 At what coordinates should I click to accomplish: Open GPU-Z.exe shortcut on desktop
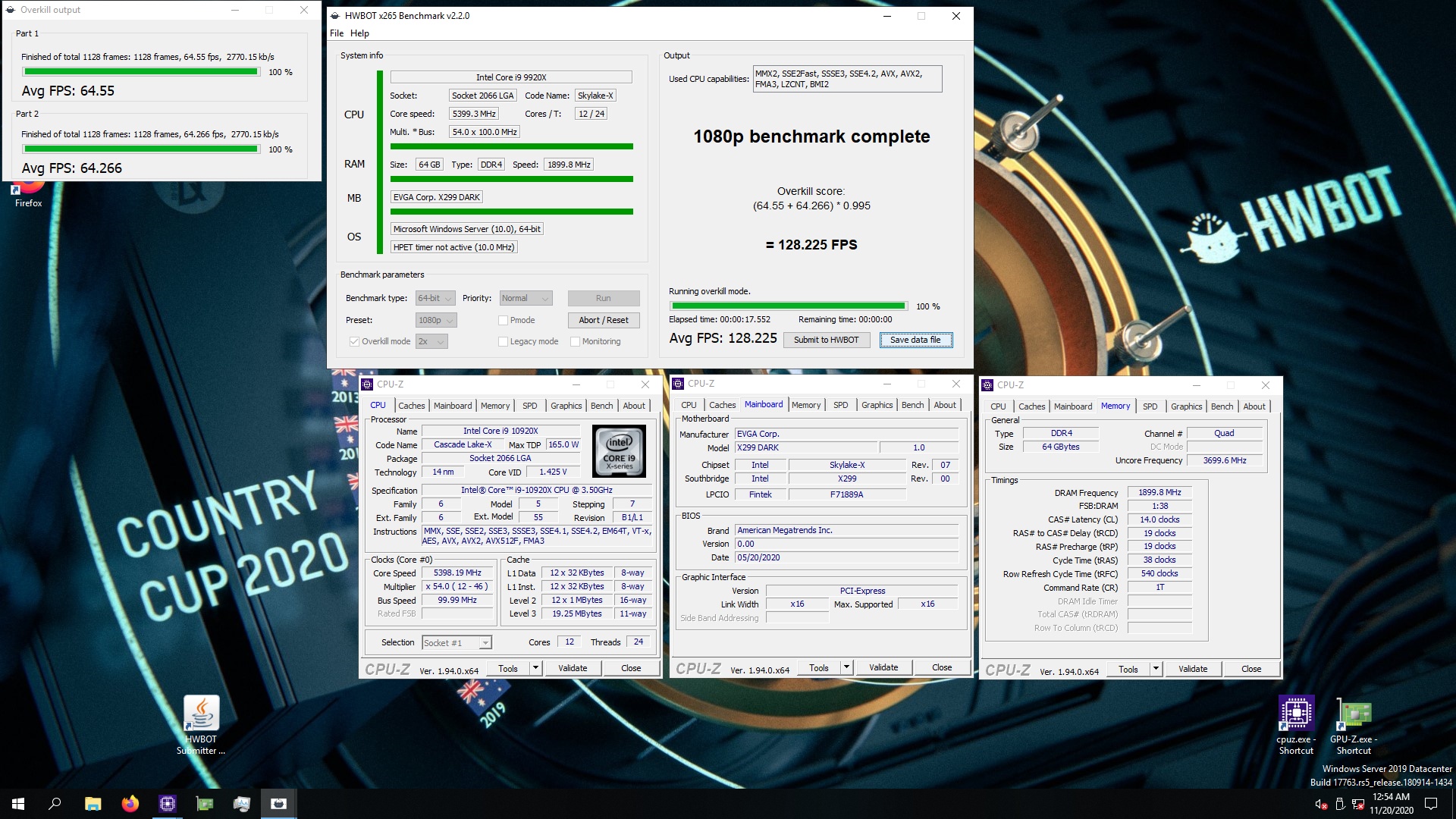pos(1354,726)
